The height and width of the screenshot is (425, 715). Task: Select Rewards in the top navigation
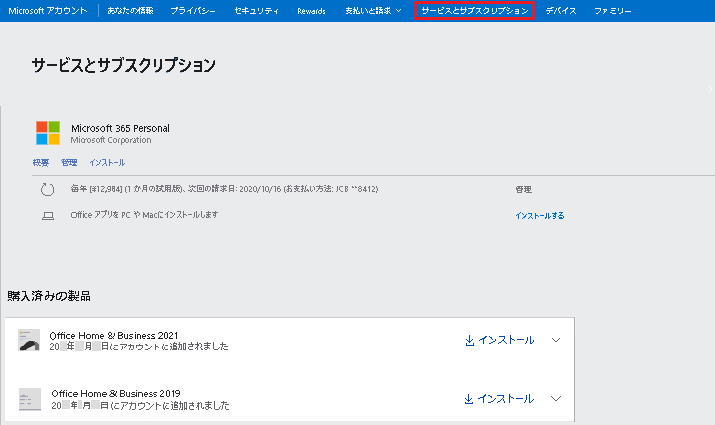[x=311, y=11]
